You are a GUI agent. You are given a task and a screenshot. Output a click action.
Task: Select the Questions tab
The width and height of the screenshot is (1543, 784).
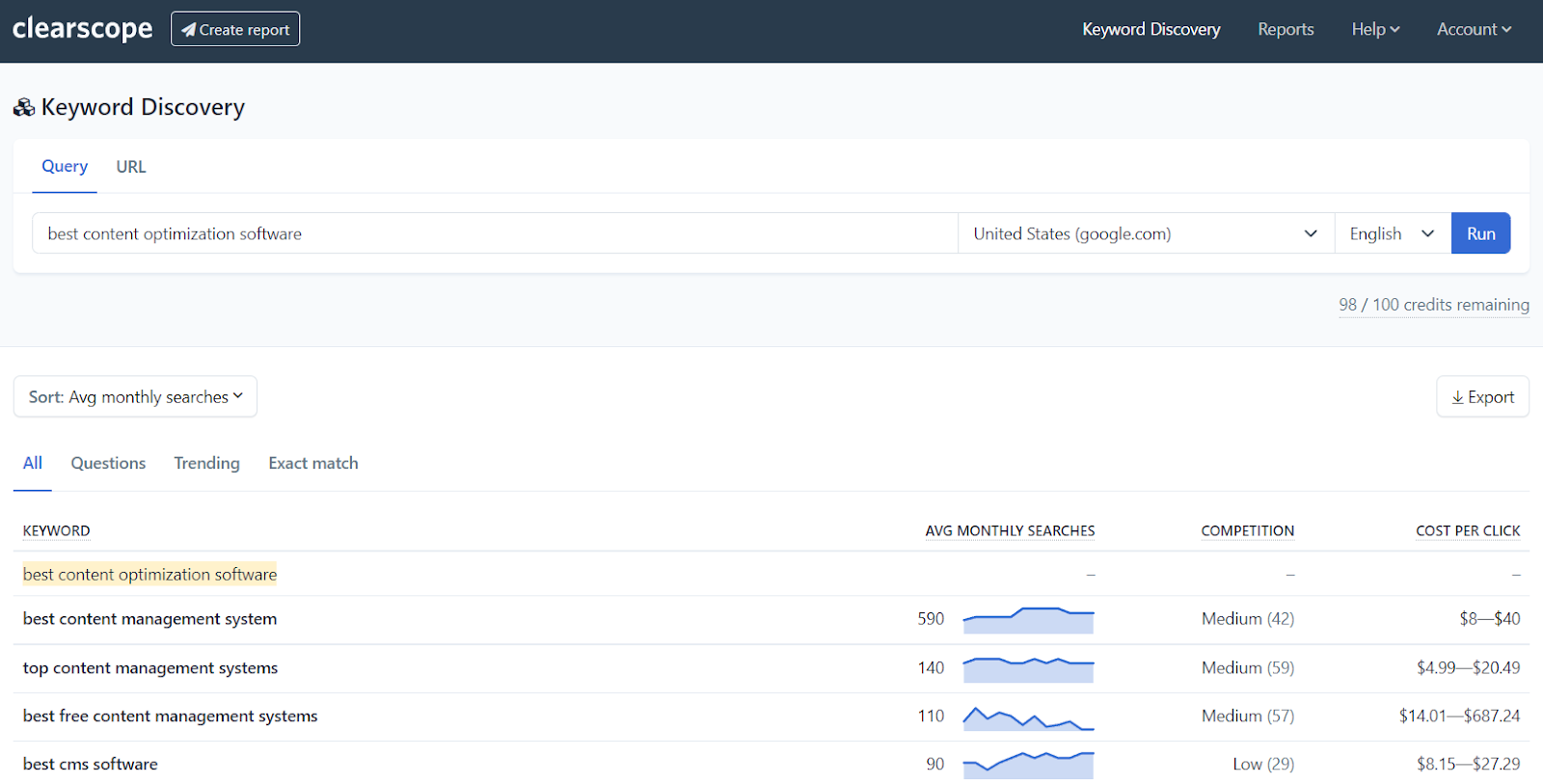click(108, 463)
